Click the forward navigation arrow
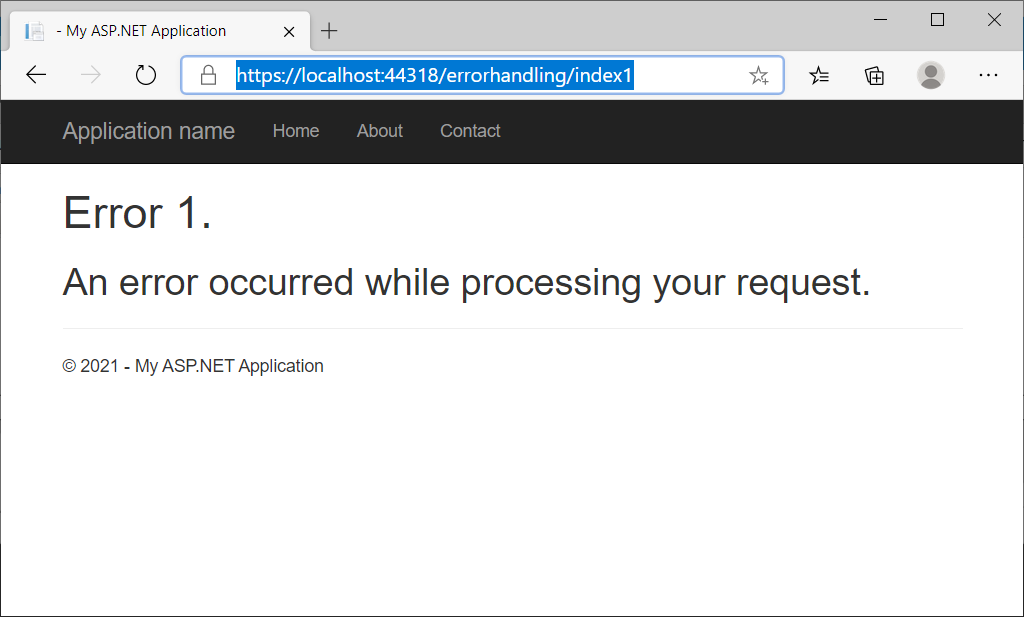The width and height of the screenshot is (1024, 617). (x=91, y=75)
